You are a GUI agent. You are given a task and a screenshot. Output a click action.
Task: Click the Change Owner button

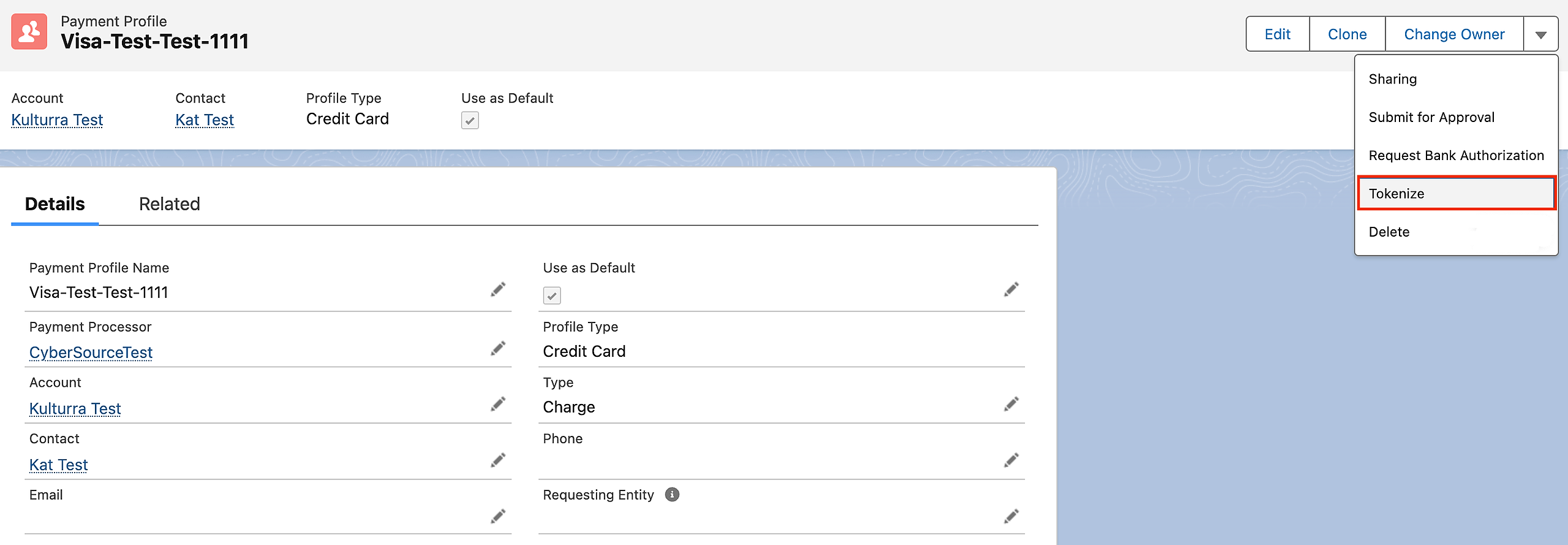point(1454,34)
